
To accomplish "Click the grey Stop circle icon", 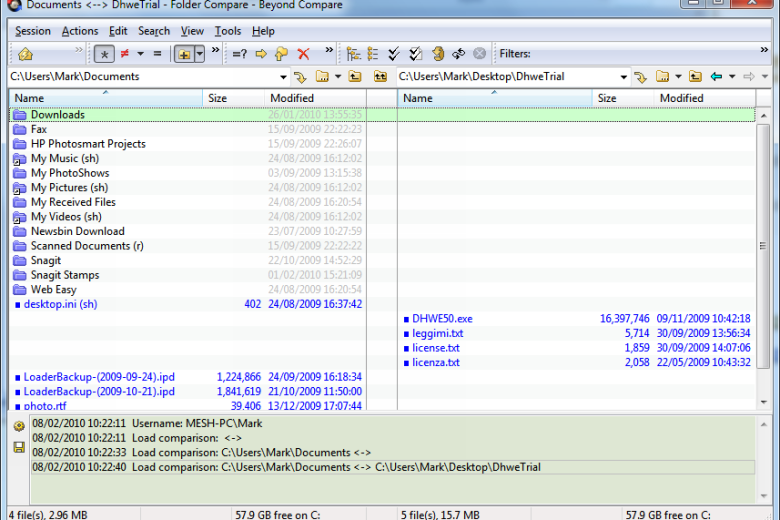I will pos(480,54).
